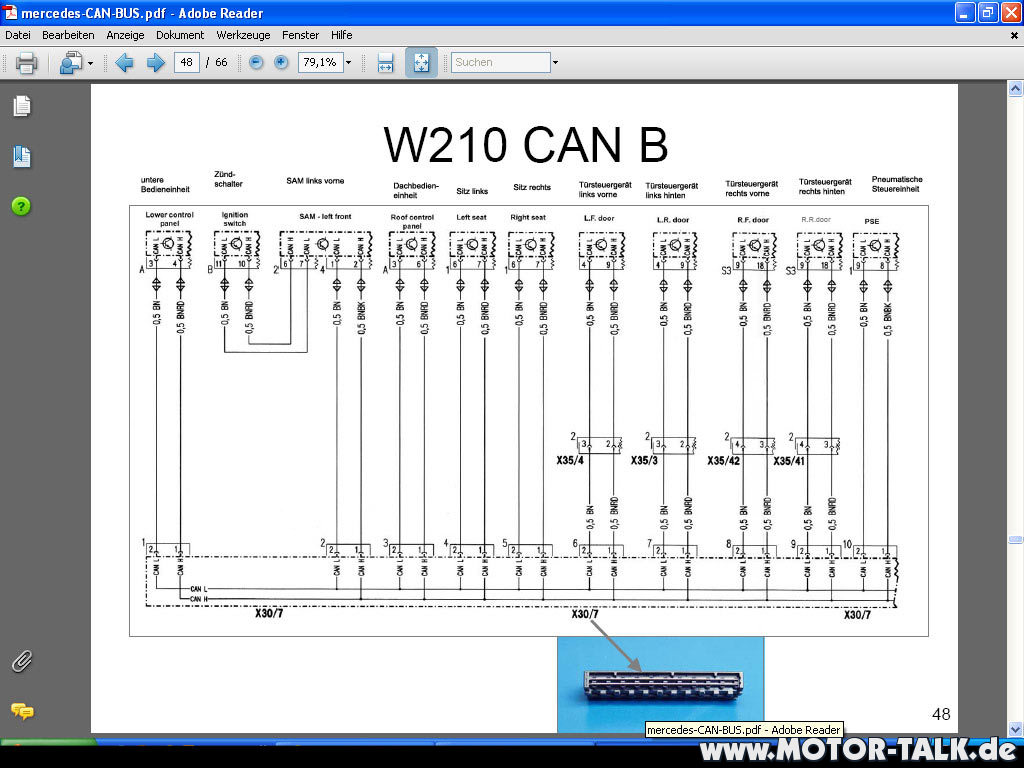The height and width of the screenshot is (768, 1024).
Task: Open the Datei menu
Action: coord(18,35)
